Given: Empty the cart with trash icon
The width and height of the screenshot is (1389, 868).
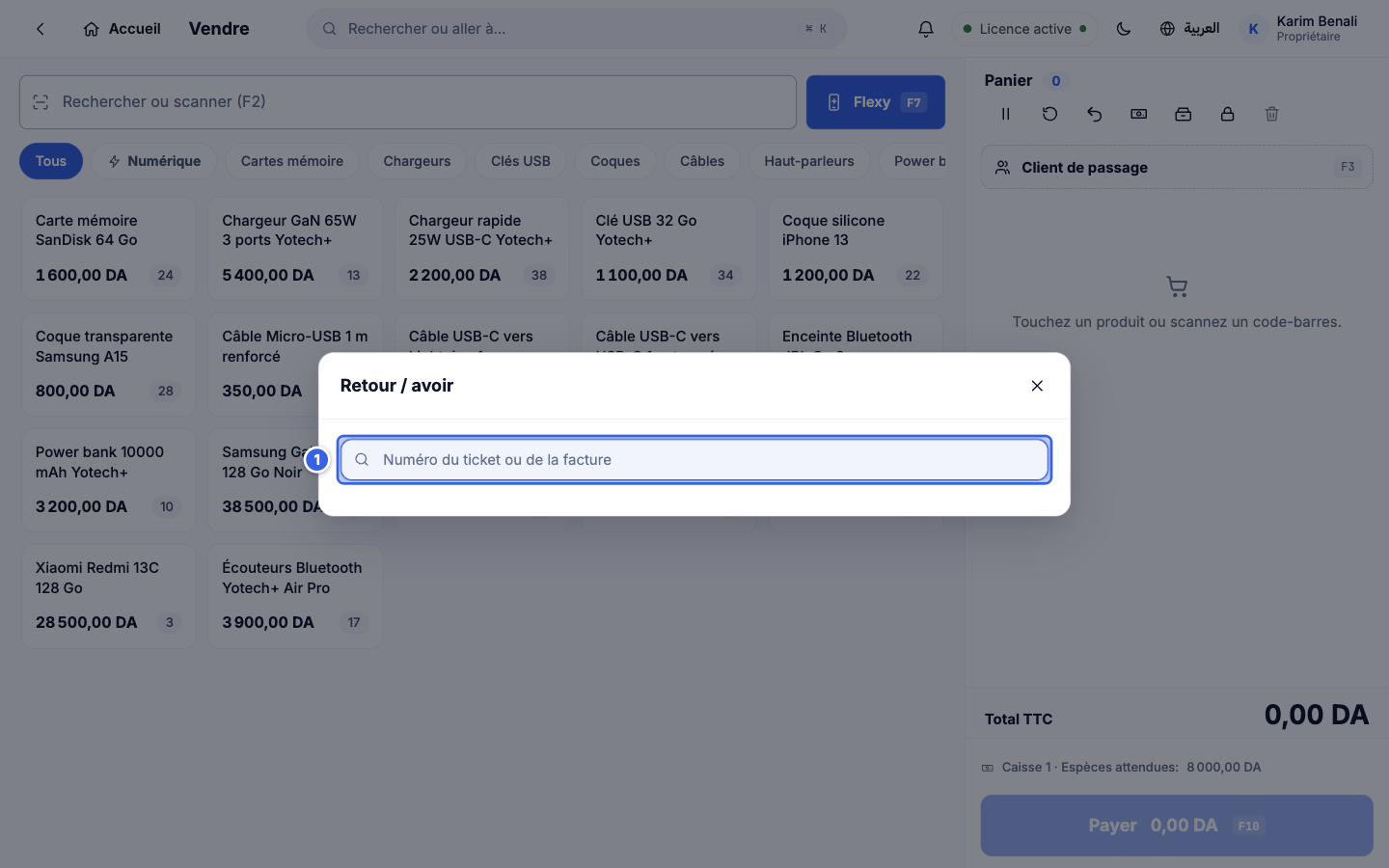Looking at the screenshot, I should [x=1272, y=114].
